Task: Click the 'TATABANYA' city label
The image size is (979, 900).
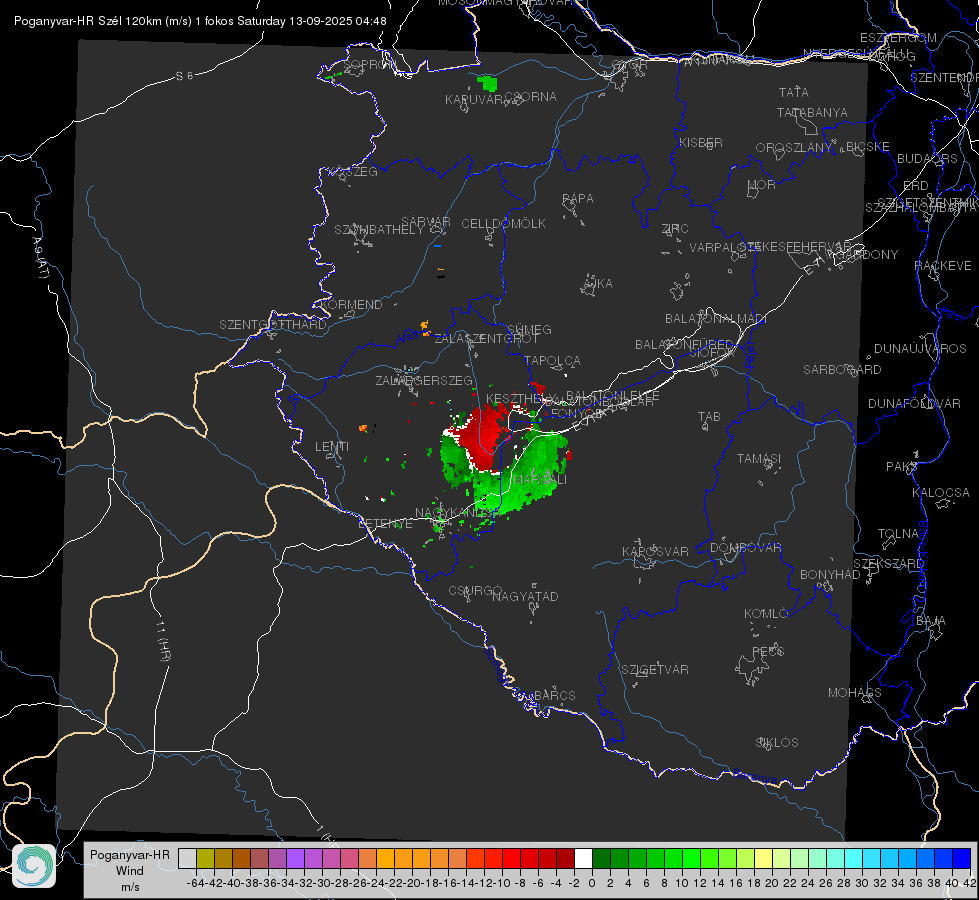Action: [x=812, y=112]
